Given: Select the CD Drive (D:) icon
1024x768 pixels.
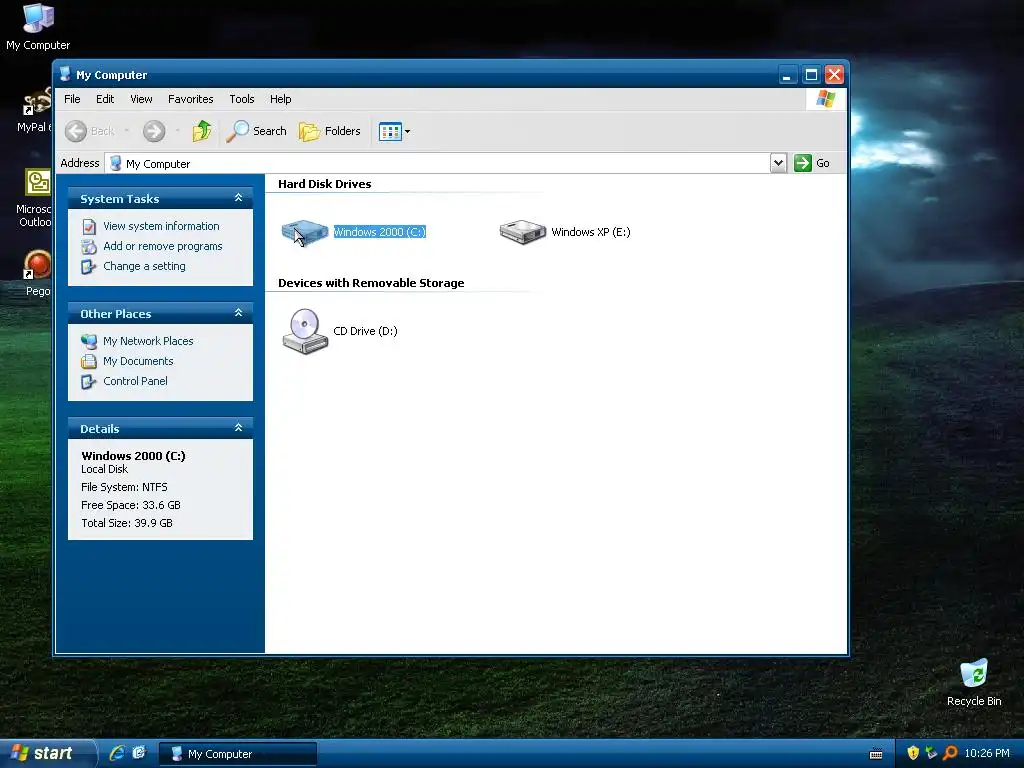Looking at the screenshot, I should tap(305, 331).
